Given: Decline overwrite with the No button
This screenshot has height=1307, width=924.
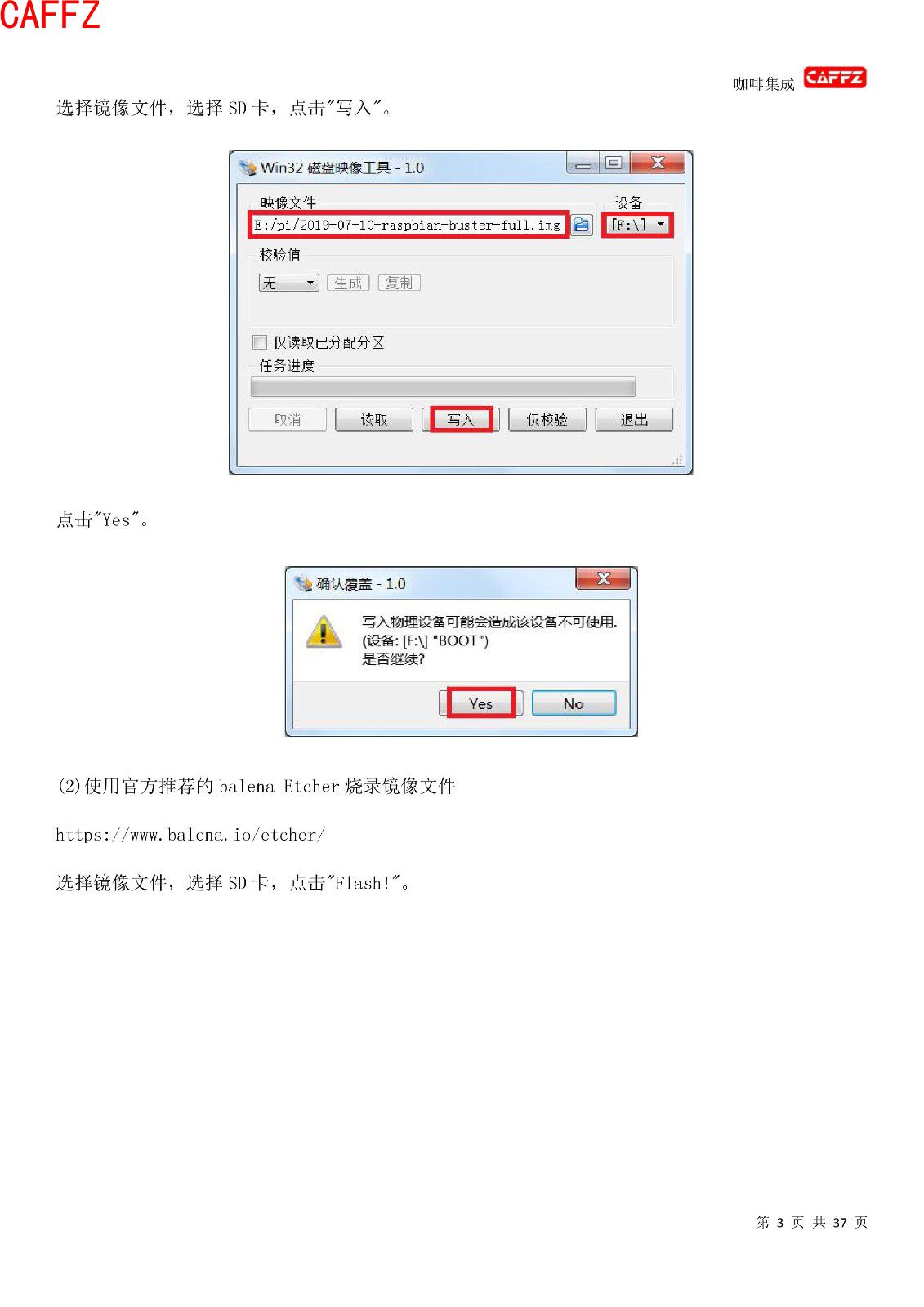Looking at the screenshot, I should click(x=574, y=703).
